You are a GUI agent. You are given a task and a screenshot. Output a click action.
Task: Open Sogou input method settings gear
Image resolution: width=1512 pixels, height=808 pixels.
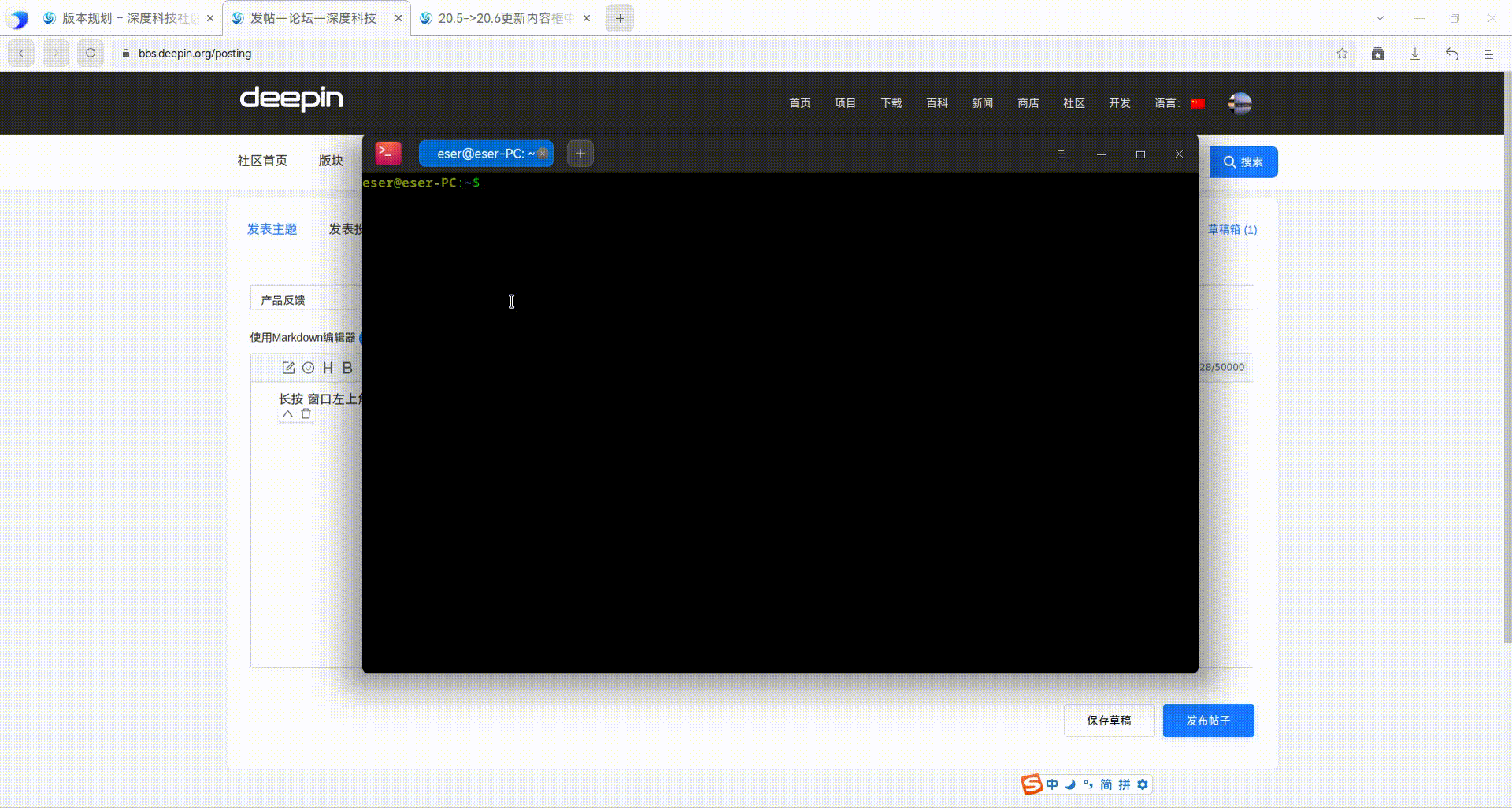click(1143, 784)
